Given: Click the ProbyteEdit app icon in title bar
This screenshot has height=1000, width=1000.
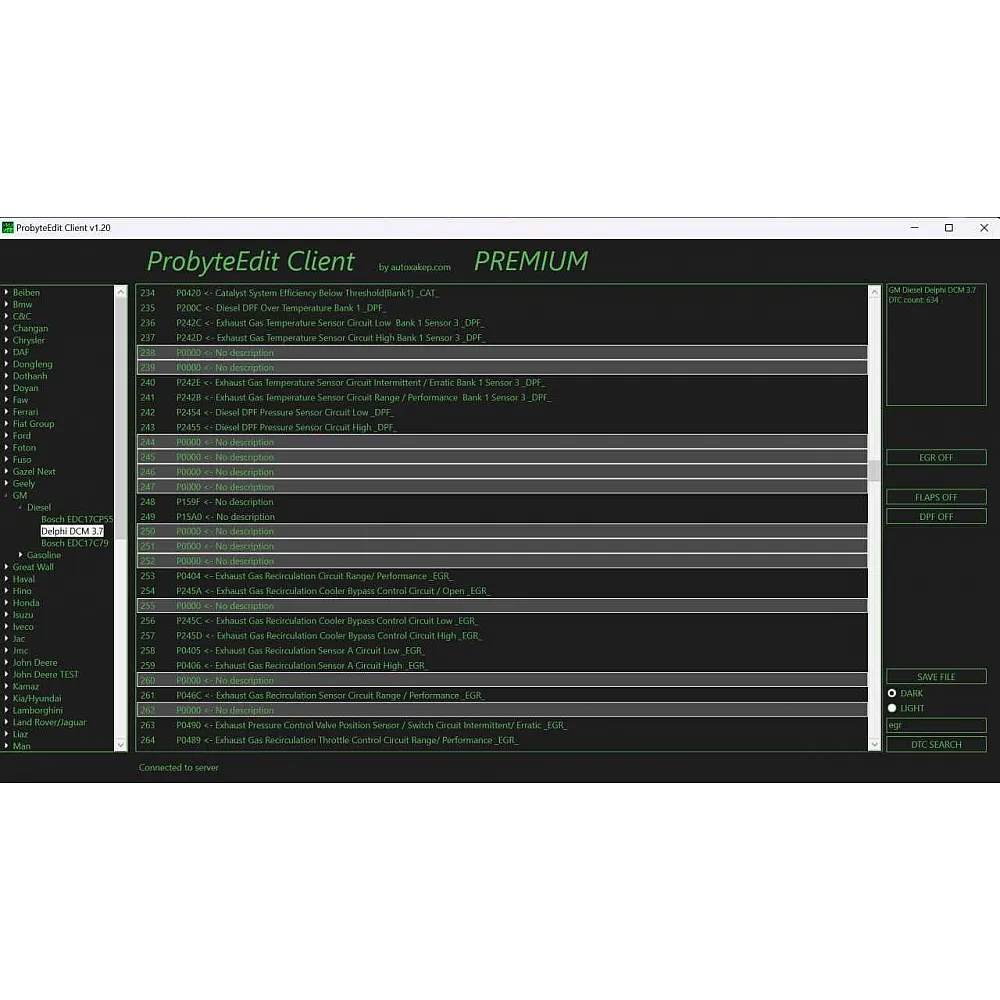Looking at the screenshot, I should pyautogui.click(x=8, y=228).
